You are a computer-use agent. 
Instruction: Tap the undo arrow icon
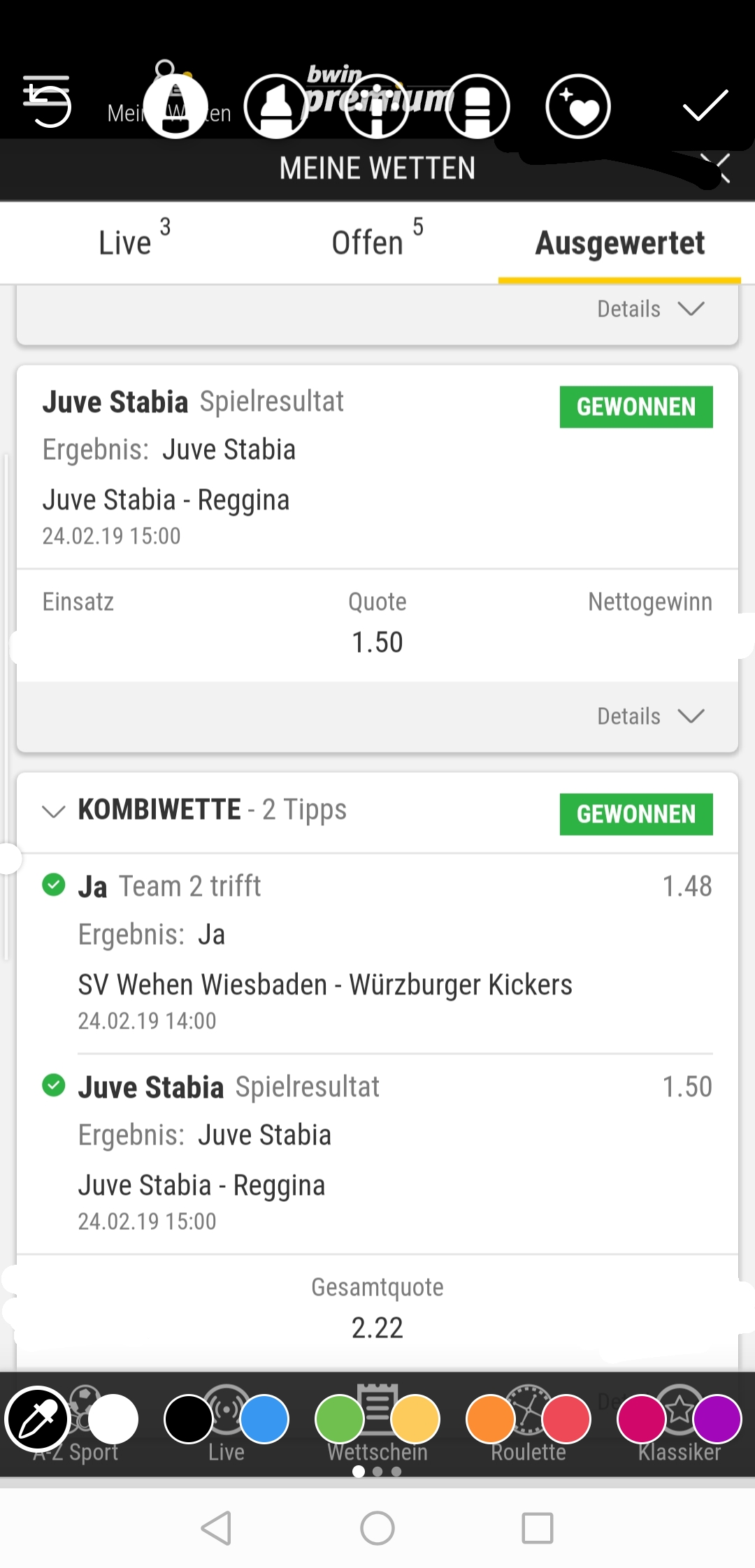pos(46,102)
